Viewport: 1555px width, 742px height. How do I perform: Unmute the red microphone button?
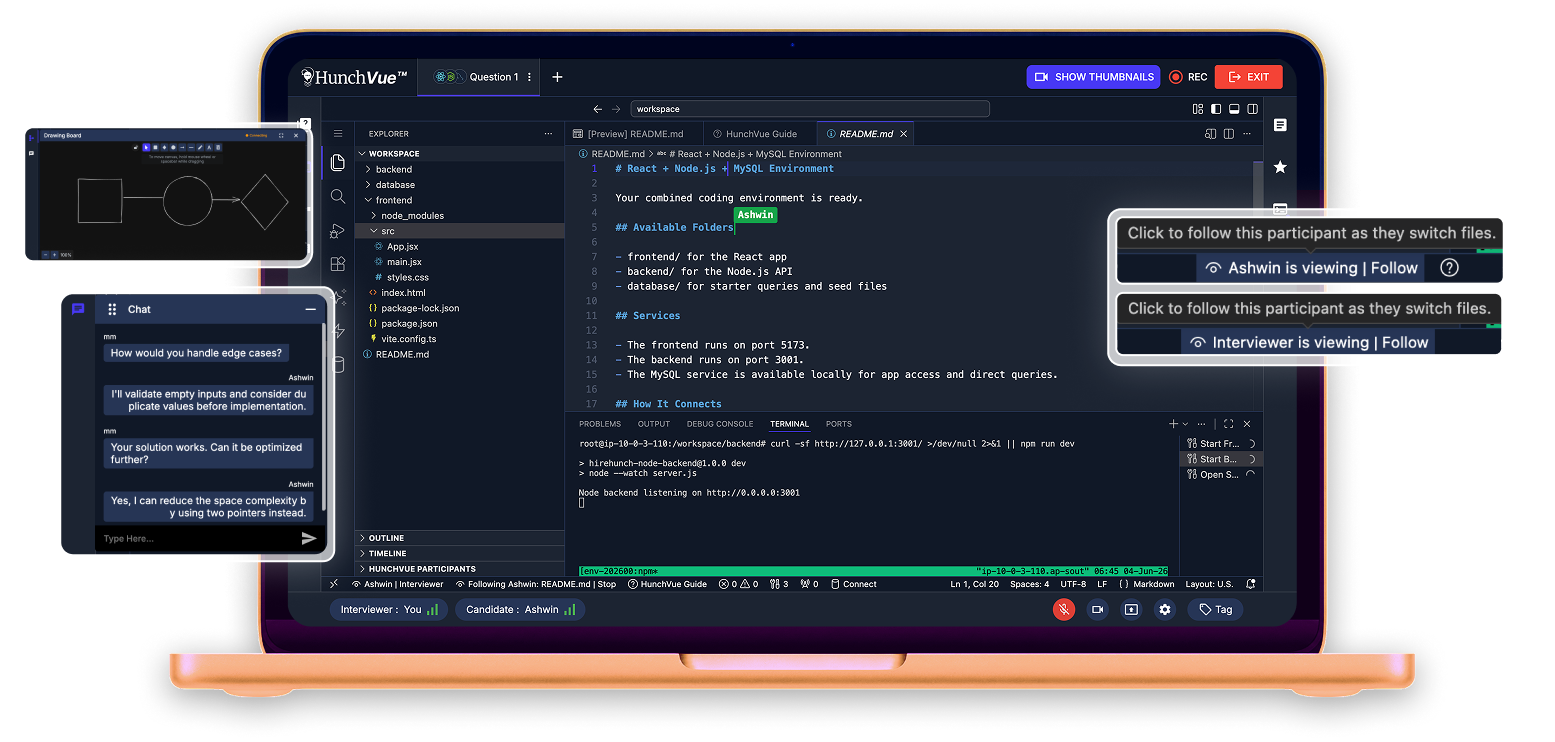(1064, 609)
